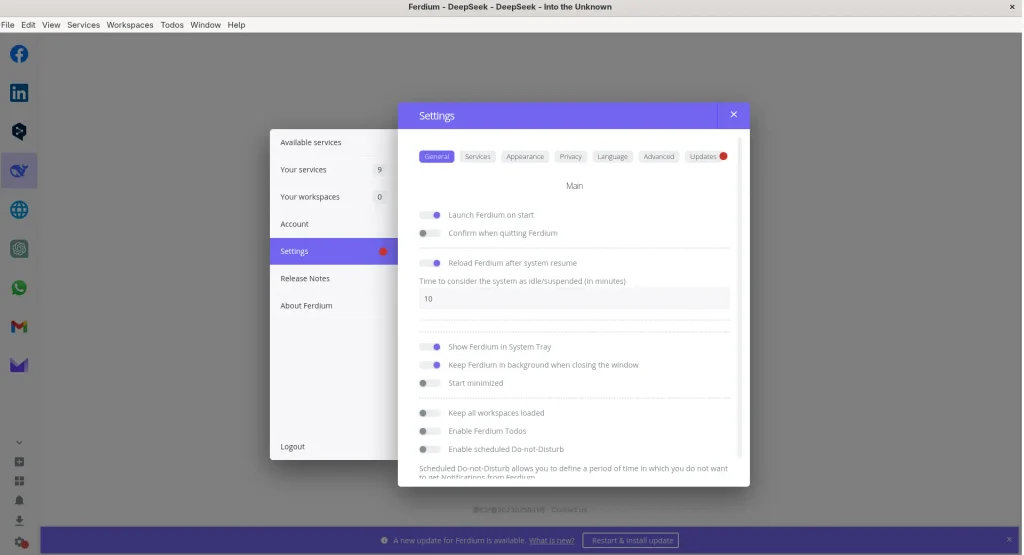Open the Edit menu
The image size is (1024, 555).
click(x=28, y=25)
